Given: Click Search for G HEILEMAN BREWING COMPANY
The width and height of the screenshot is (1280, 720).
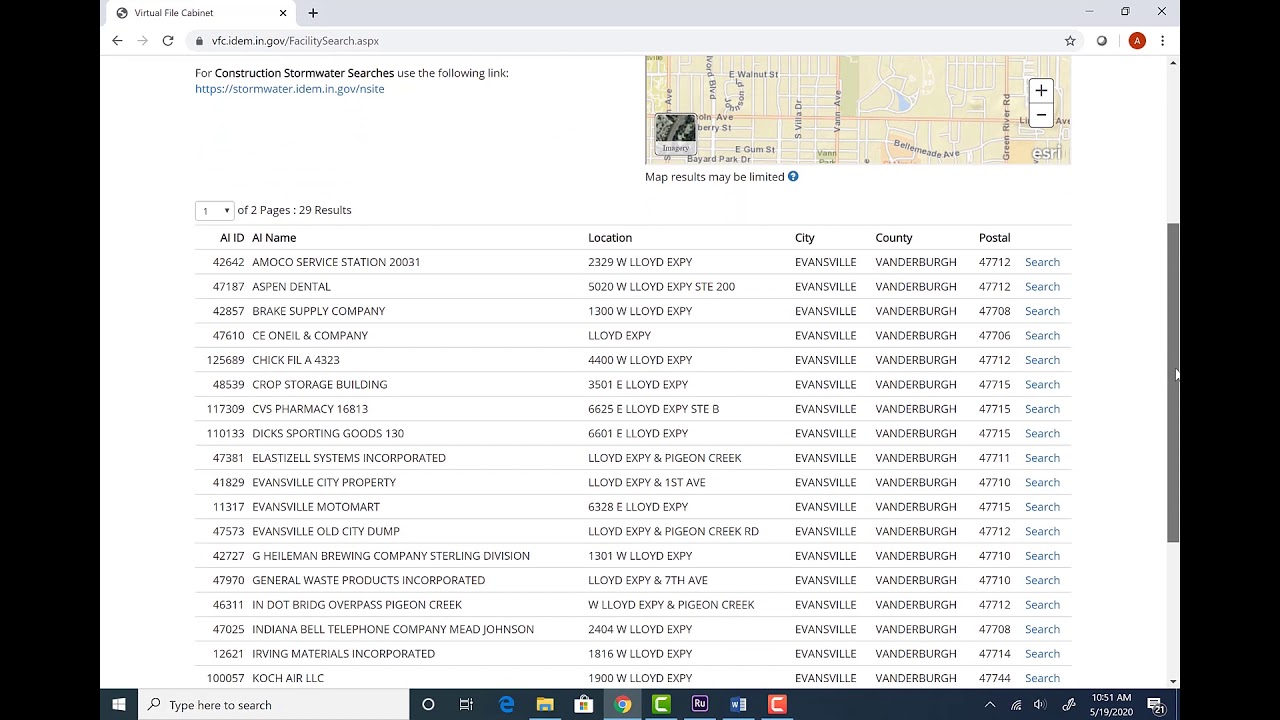Looking at the screenshot, I should click(1042, 556).
